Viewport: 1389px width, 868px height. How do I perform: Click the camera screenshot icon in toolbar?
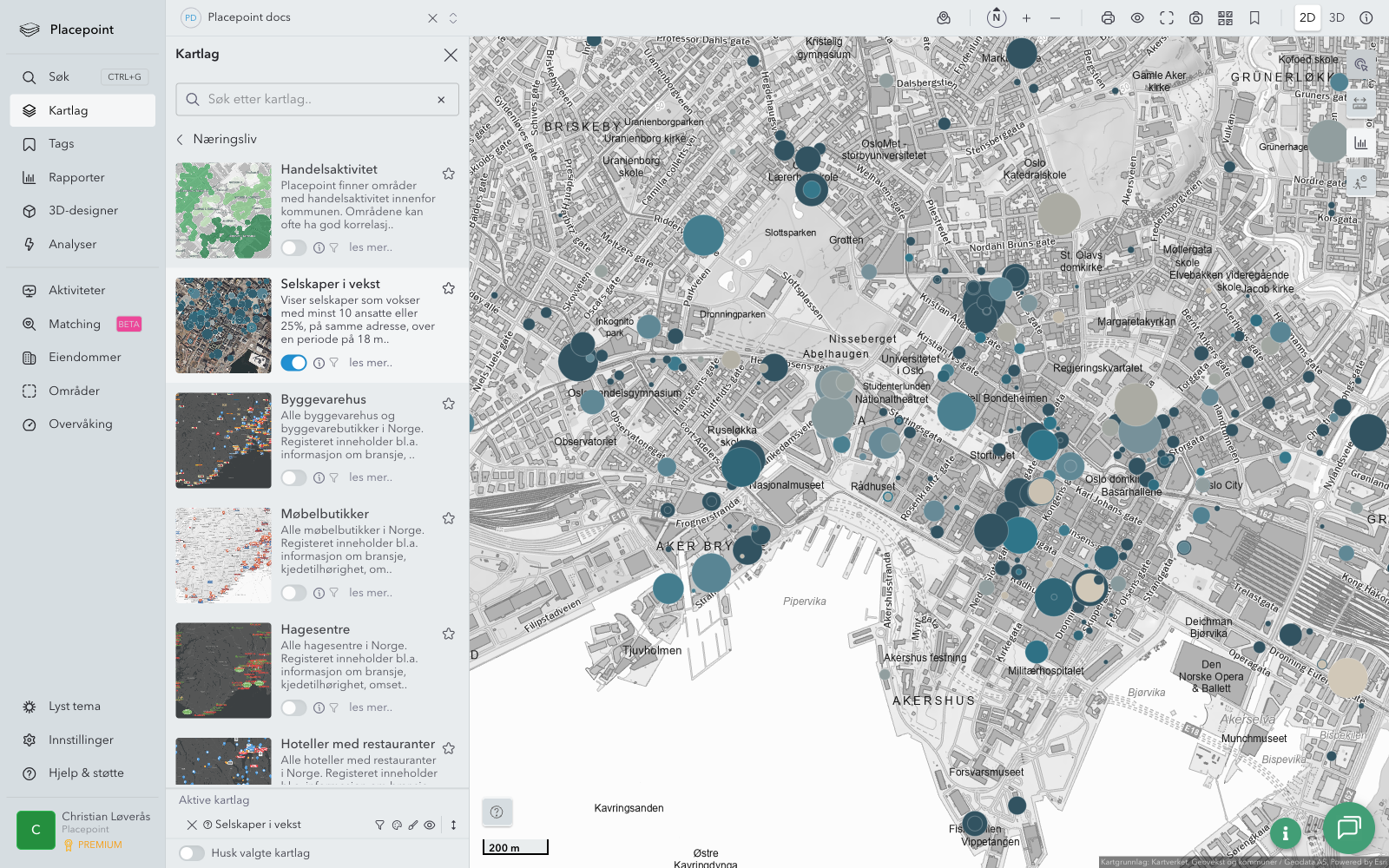(1195, 18)
